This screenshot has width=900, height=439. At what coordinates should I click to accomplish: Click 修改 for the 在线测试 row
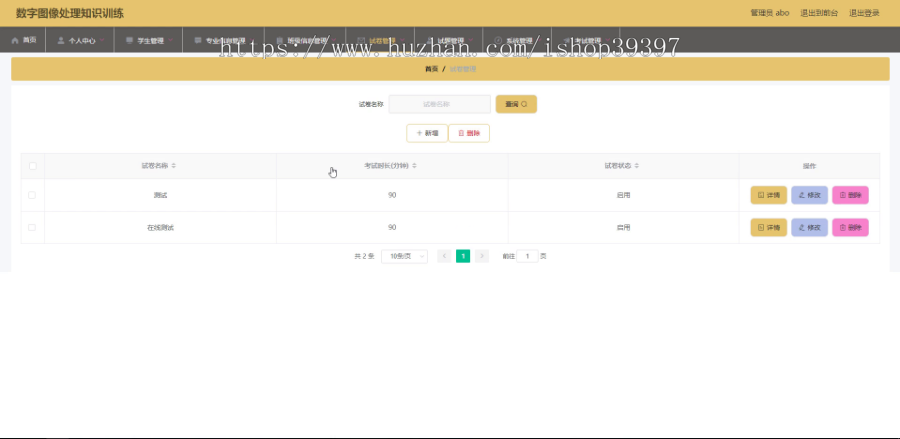point(809,227)
